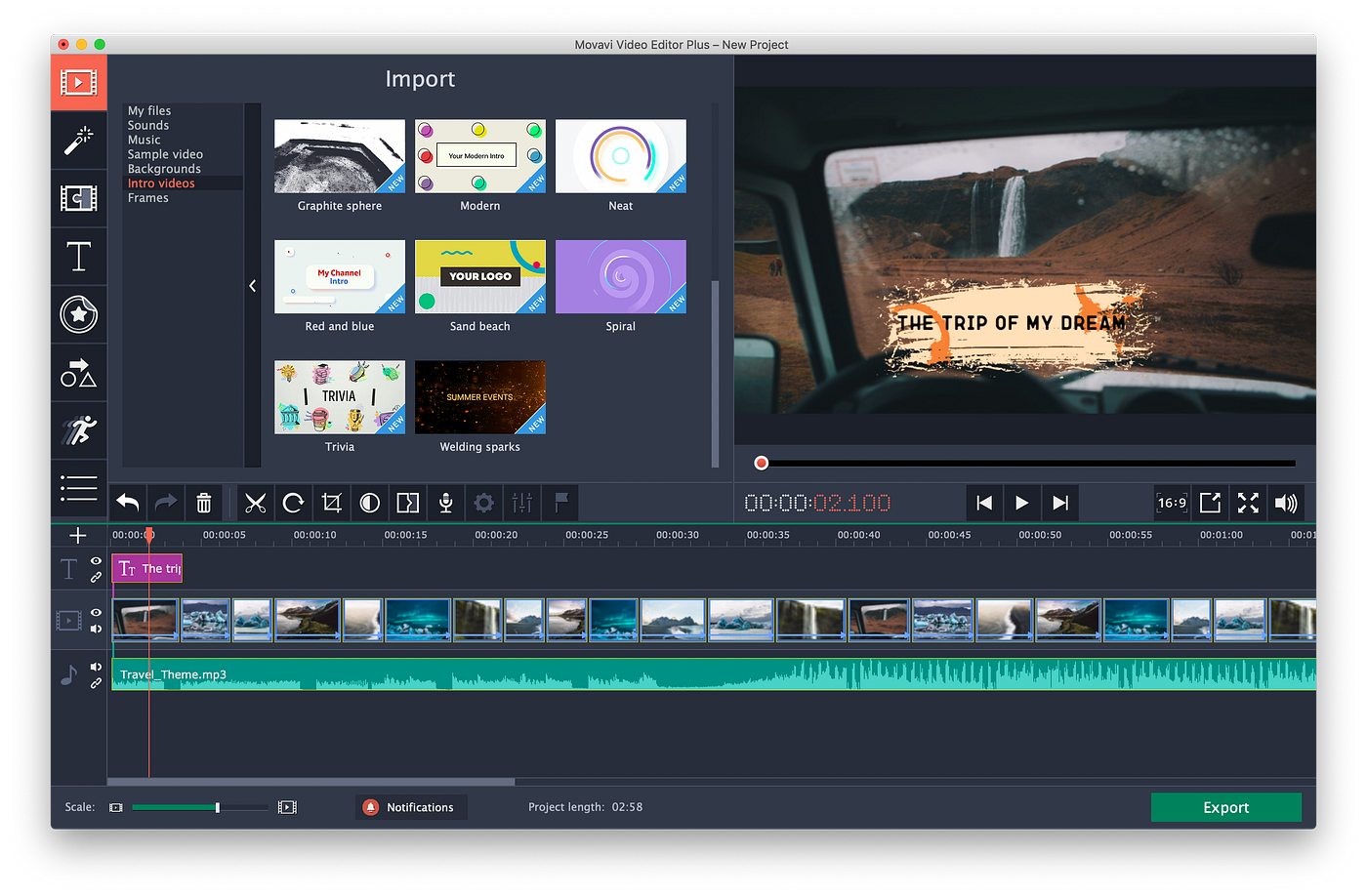The image size is (1367, 896).
Task: Hide the title track with eye icon
Action: (x=96, y=561)
